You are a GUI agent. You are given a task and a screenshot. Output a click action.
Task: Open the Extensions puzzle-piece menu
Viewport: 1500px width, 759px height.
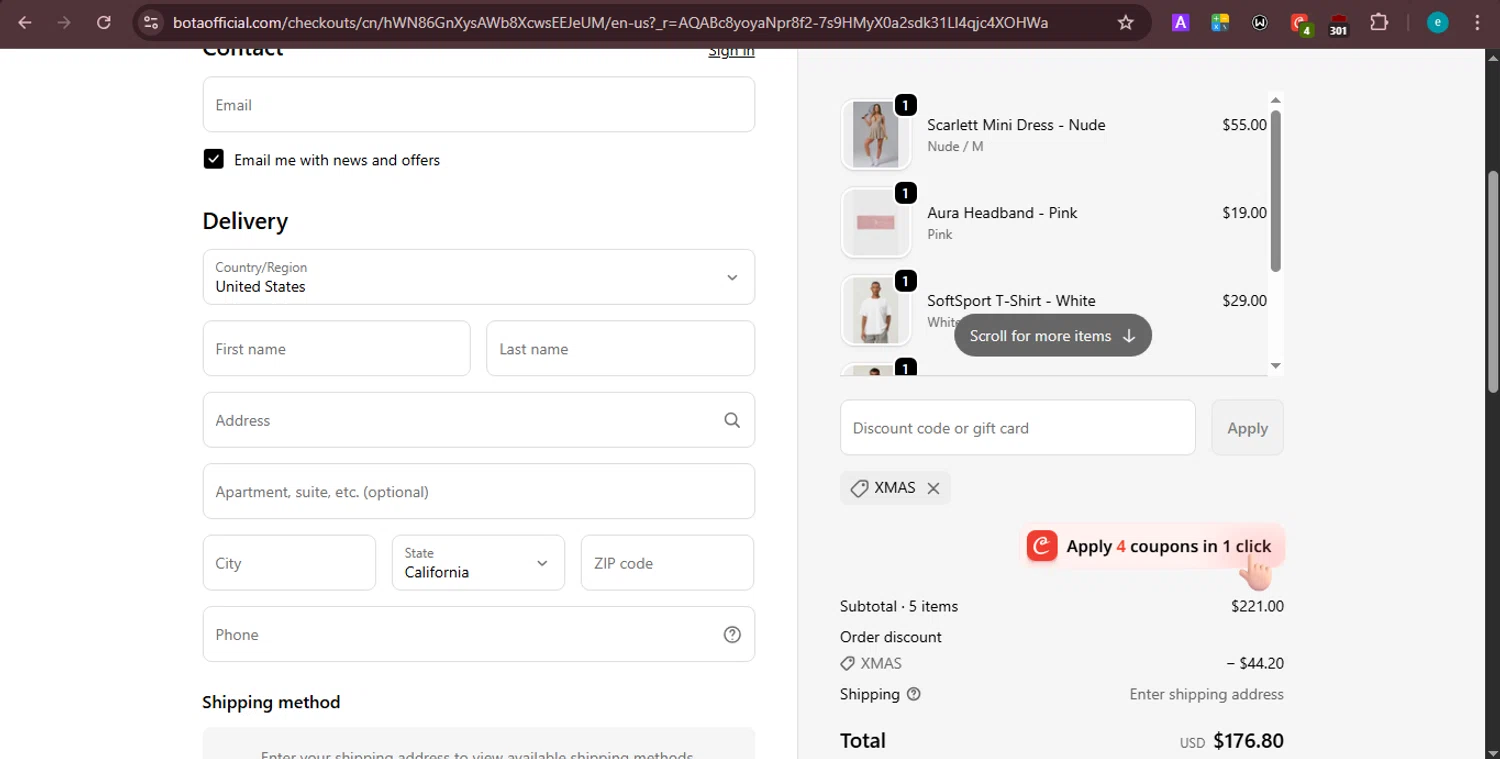pos(1379,22)
